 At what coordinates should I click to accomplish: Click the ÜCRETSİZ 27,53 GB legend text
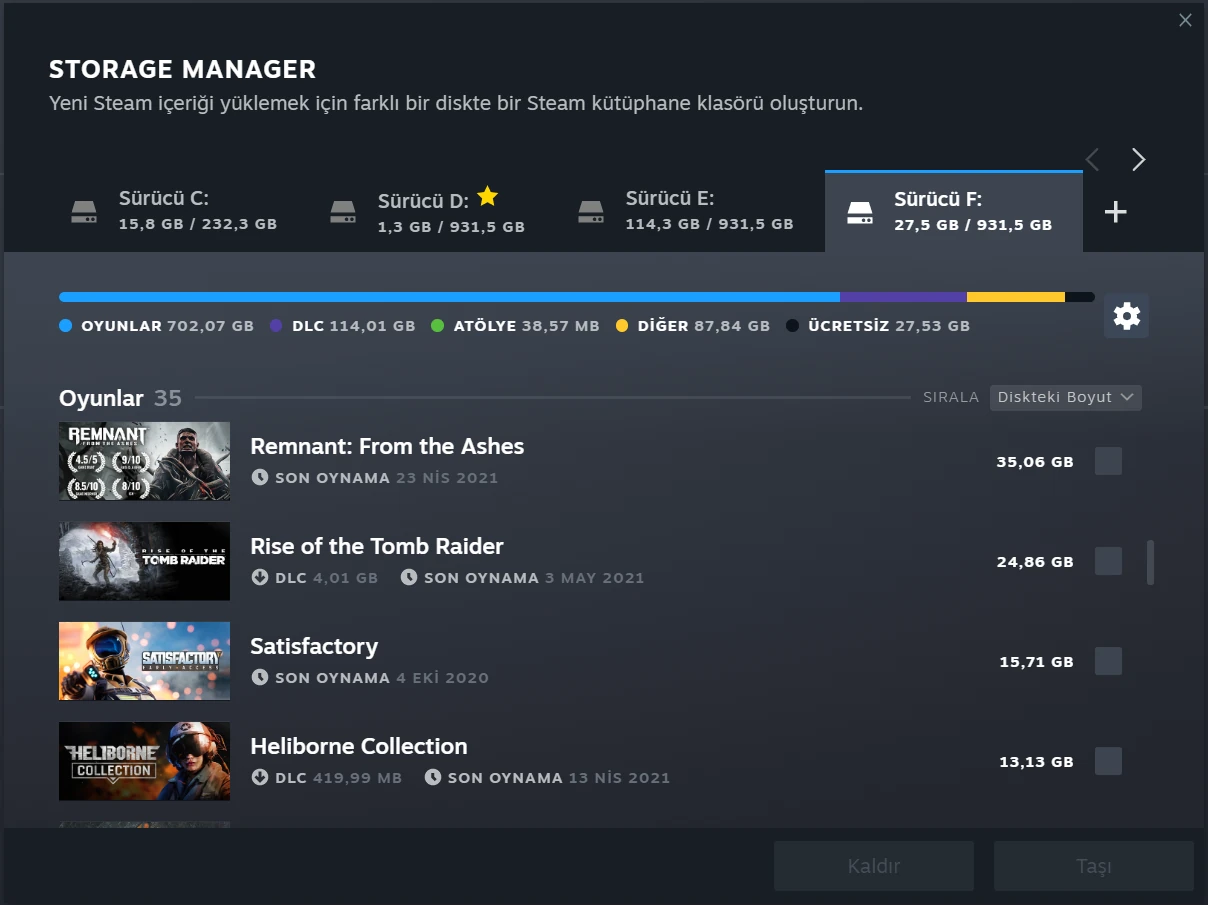pyautogui.click(x=889, y=326)
